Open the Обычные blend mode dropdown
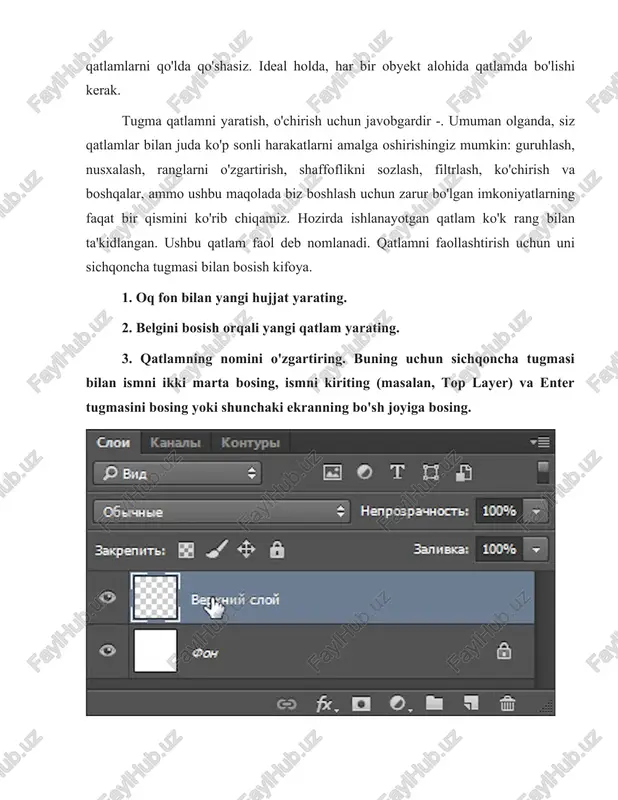 [222, 512]
